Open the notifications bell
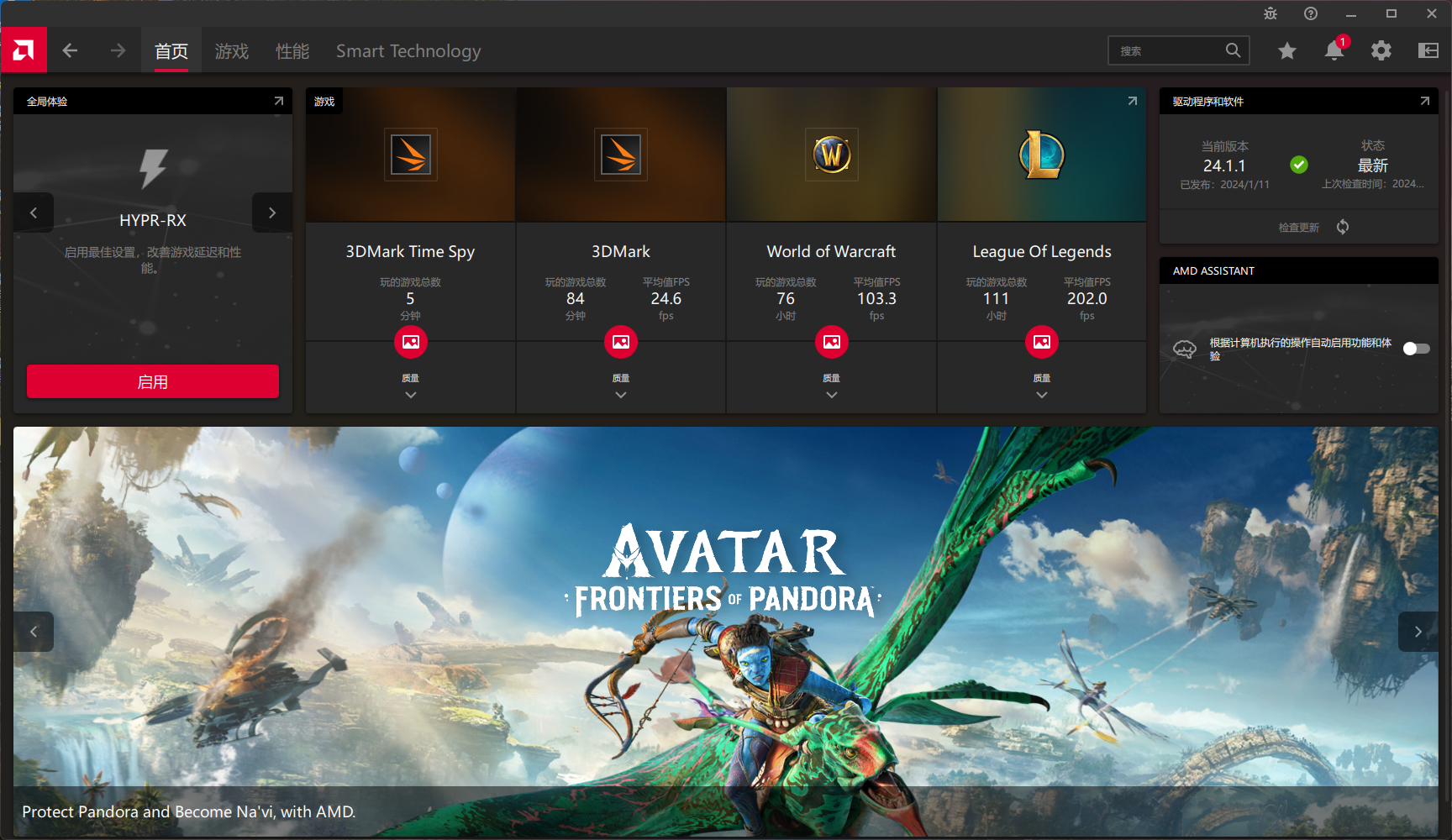The width and height of the screenshot is (1452, 840). coord(1334,50)
